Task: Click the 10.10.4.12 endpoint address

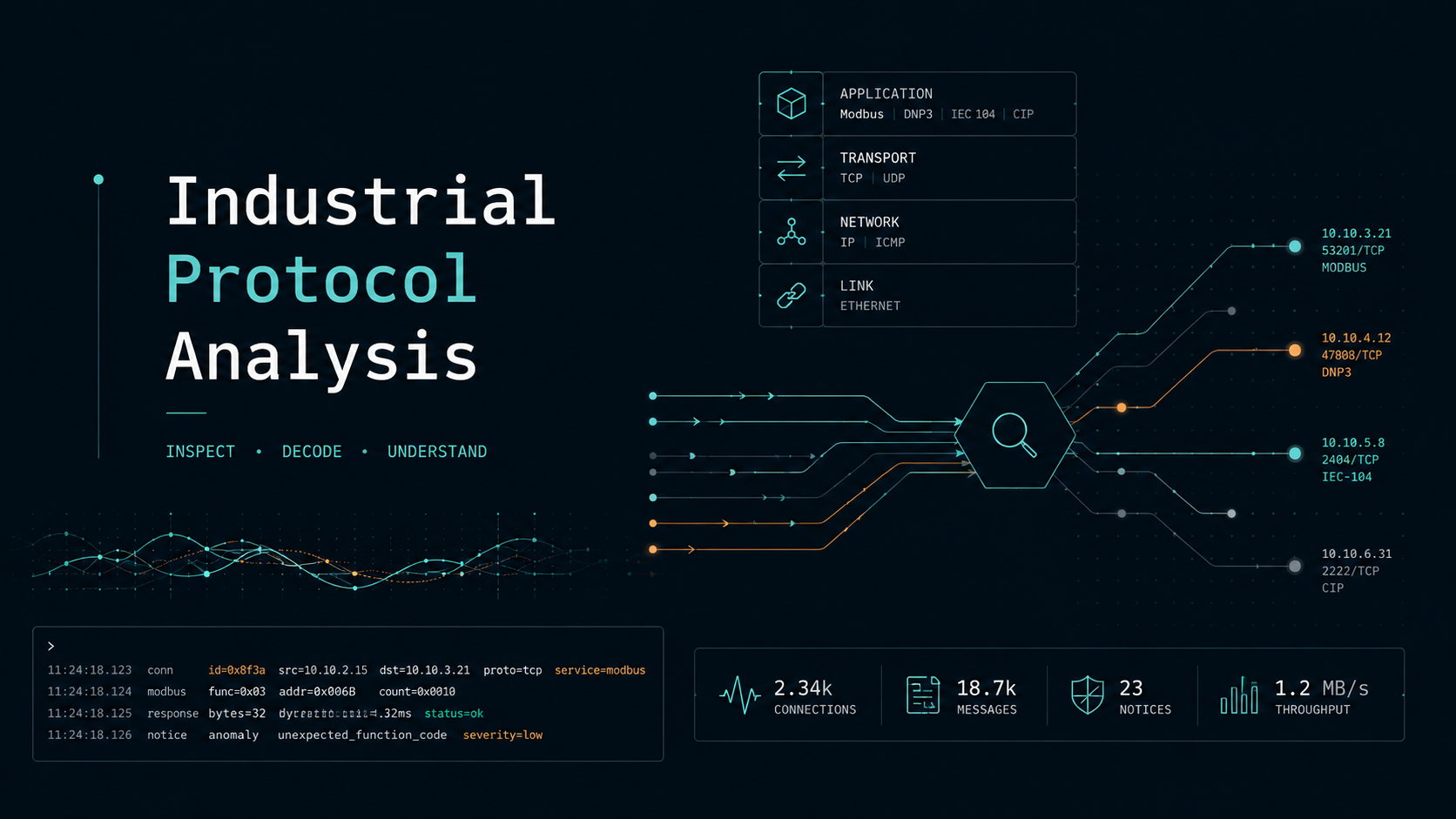Action: [1356, 338]
